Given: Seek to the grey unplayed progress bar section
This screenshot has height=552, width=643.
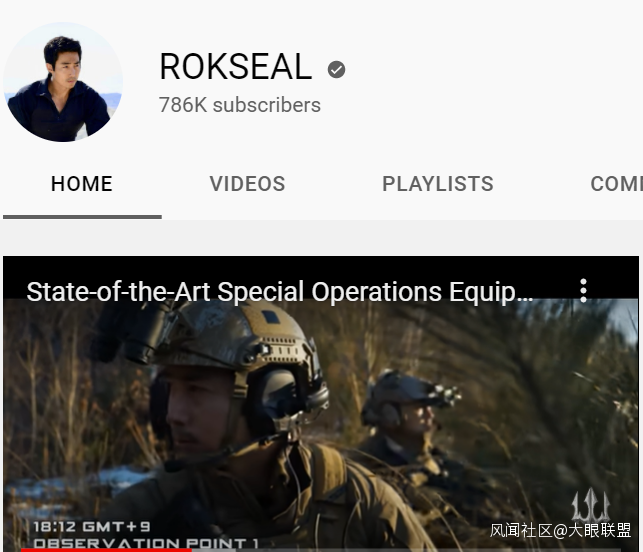Looking at the screenshot, I should click(406, 550).
